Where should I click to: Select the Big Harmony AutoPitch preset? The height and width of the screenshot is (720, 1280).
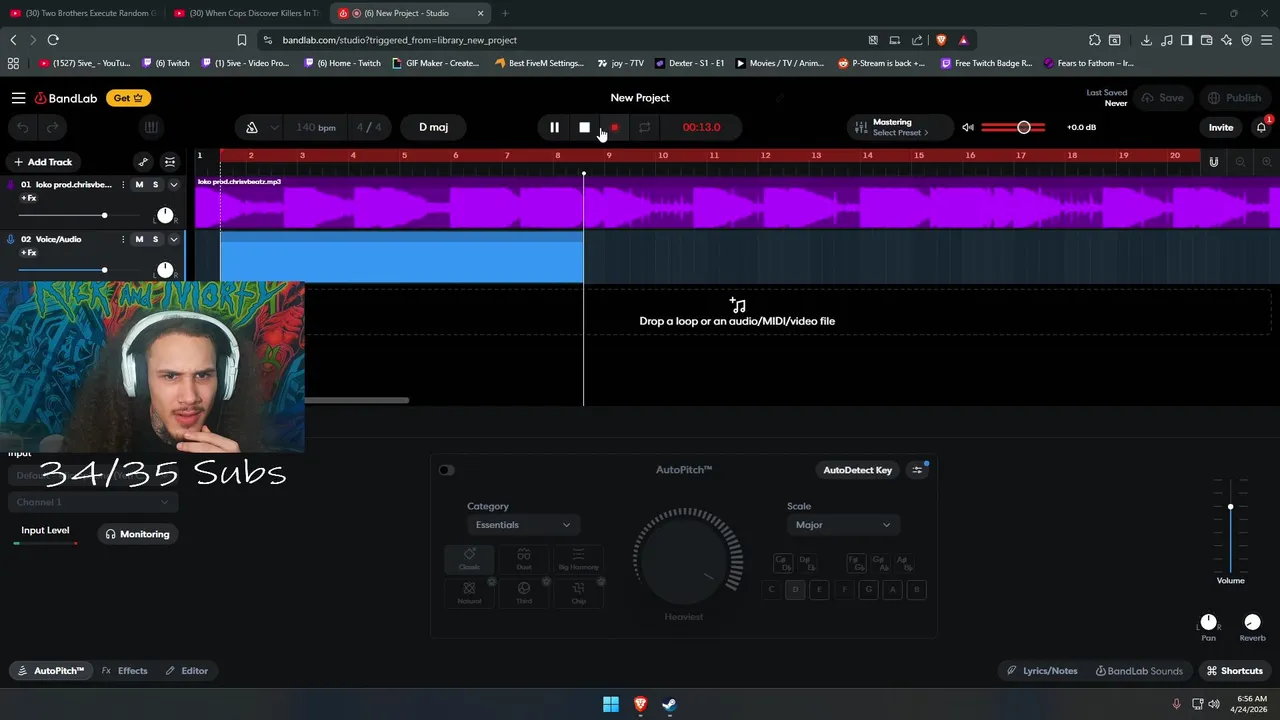578,559
